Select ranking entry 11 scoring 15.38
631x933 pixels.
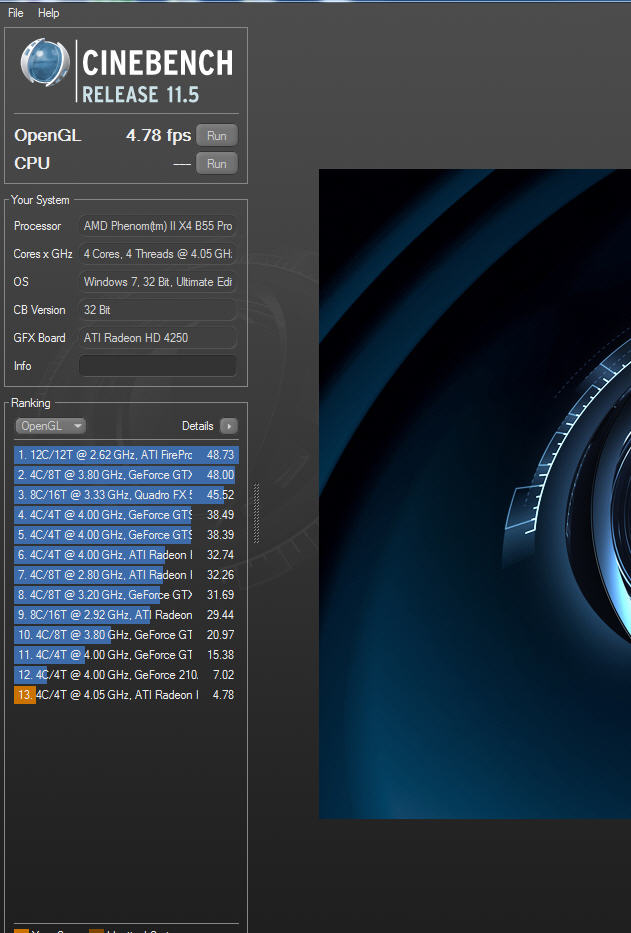click(x=126, y=655)
